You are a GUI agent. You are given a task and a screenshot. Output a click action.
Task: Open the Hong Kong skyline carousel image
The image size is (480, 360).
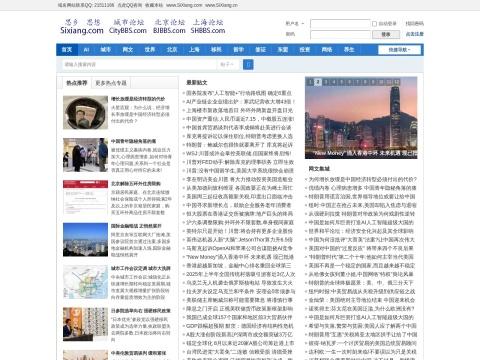coord(361,117)
